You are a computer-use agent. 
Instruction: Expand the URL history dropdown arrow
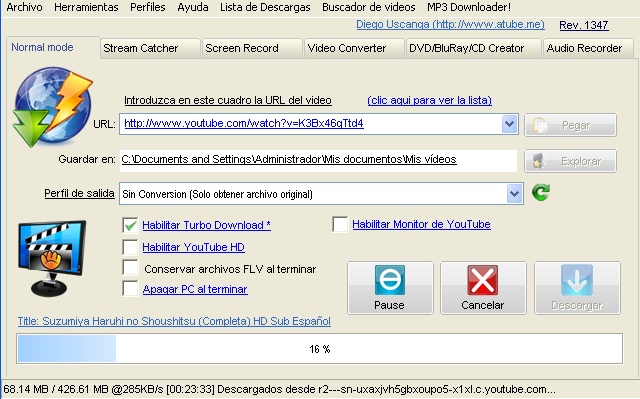point(509,124)
